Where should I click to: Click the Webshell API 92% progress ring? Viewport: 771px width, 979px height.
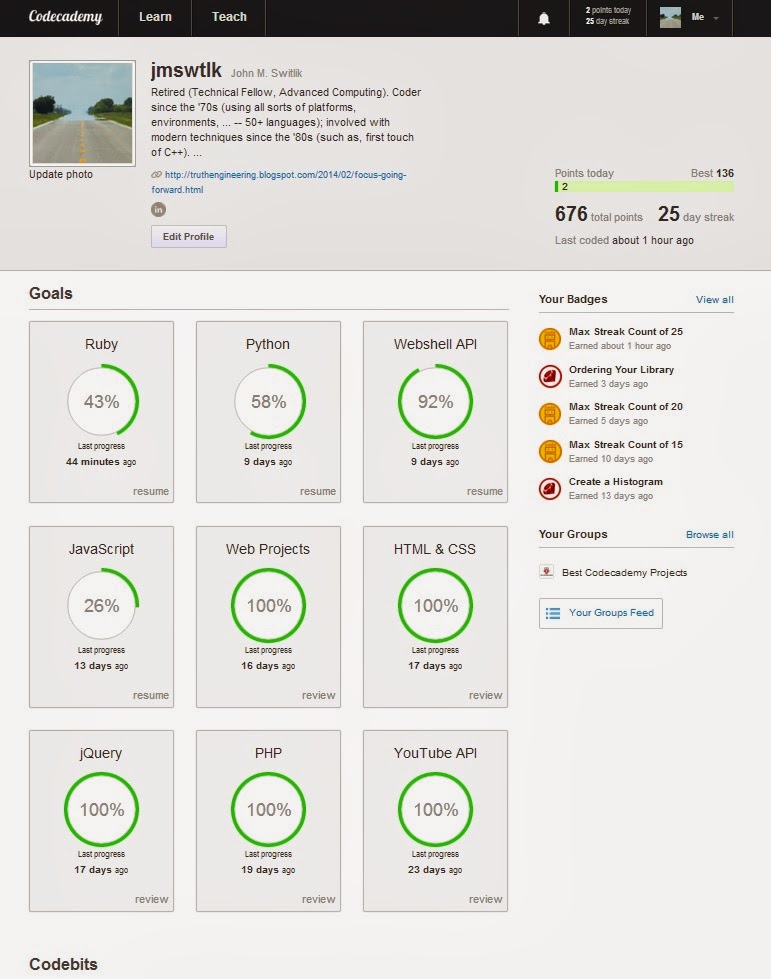(x=435, y=401)
